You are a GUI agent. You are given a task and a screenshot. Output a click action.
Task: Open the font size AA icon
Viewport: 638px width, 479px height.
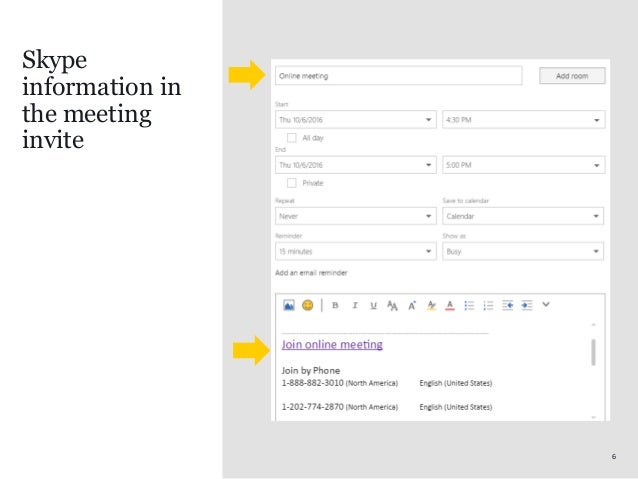[x=392, y=306]
